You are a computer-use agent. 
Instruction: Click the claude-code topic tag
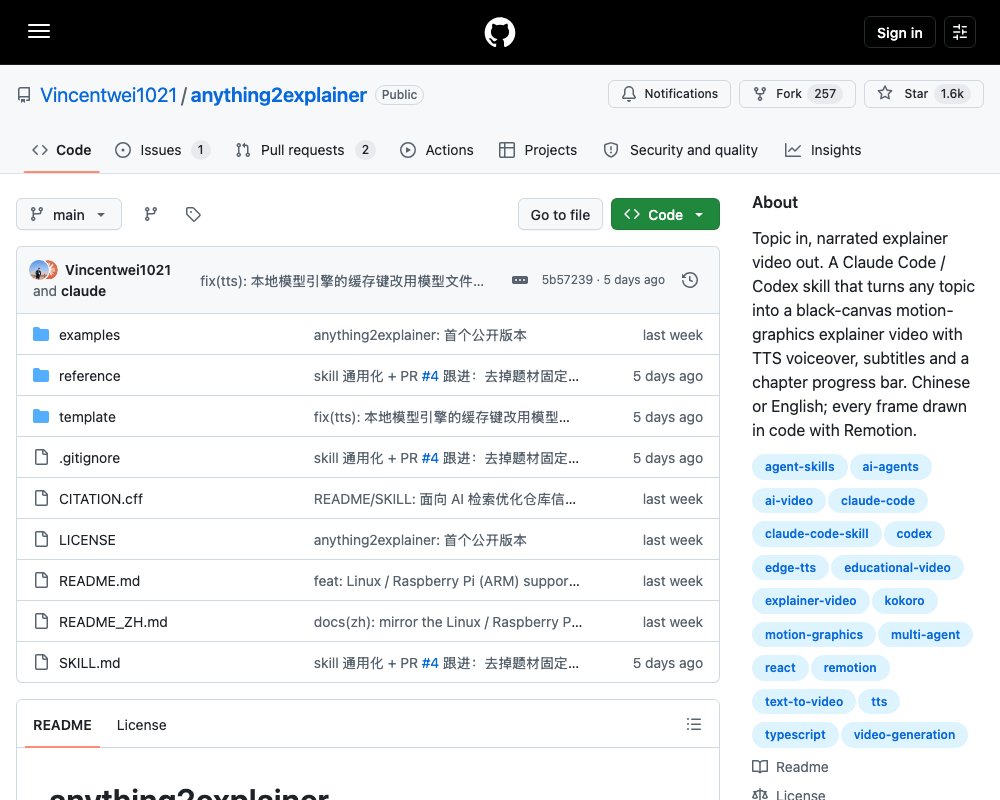click(878, 500)
